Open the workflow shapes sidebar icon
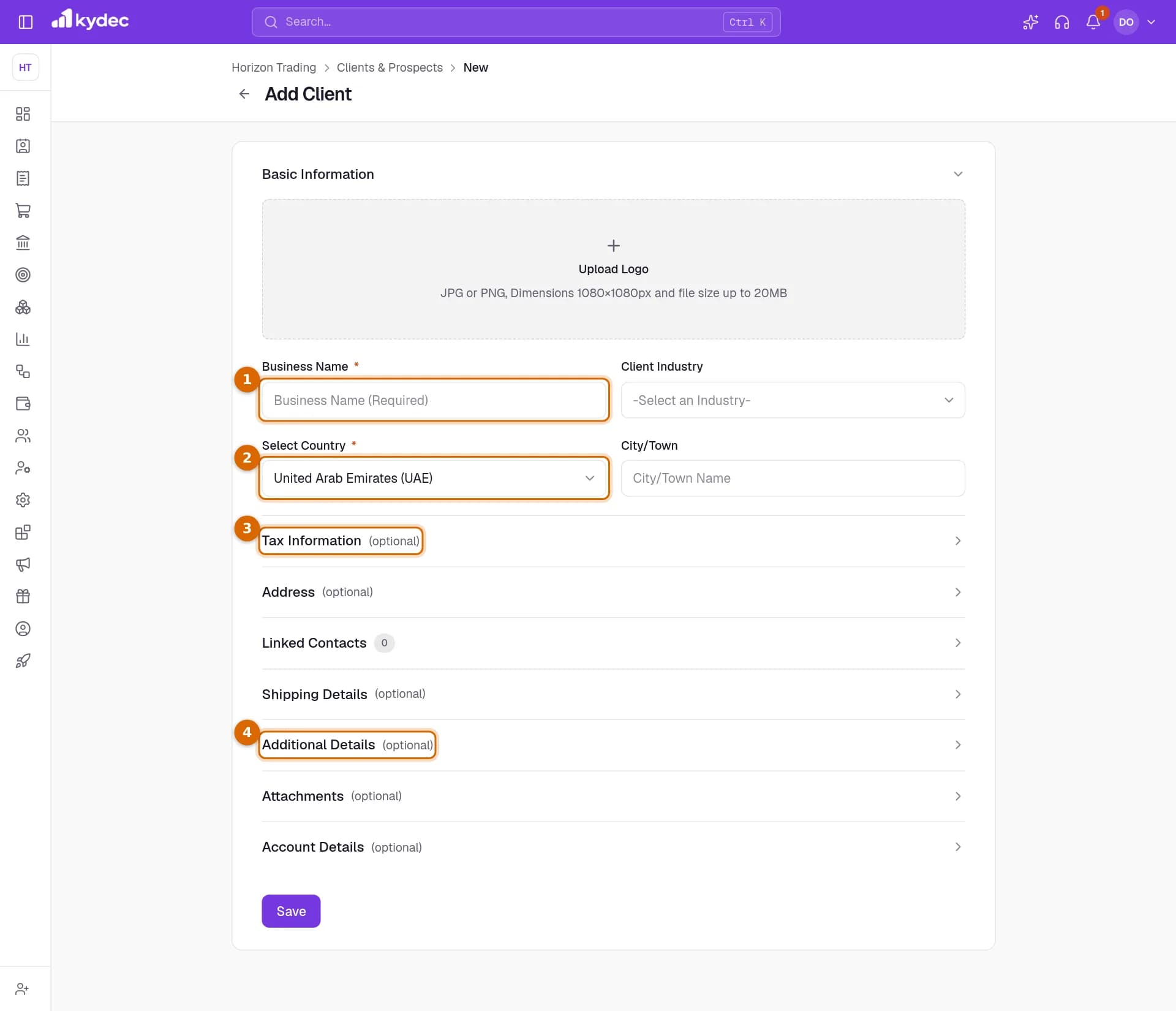The width and height of the screenshot is (1176, 1011). click(23, 371)
